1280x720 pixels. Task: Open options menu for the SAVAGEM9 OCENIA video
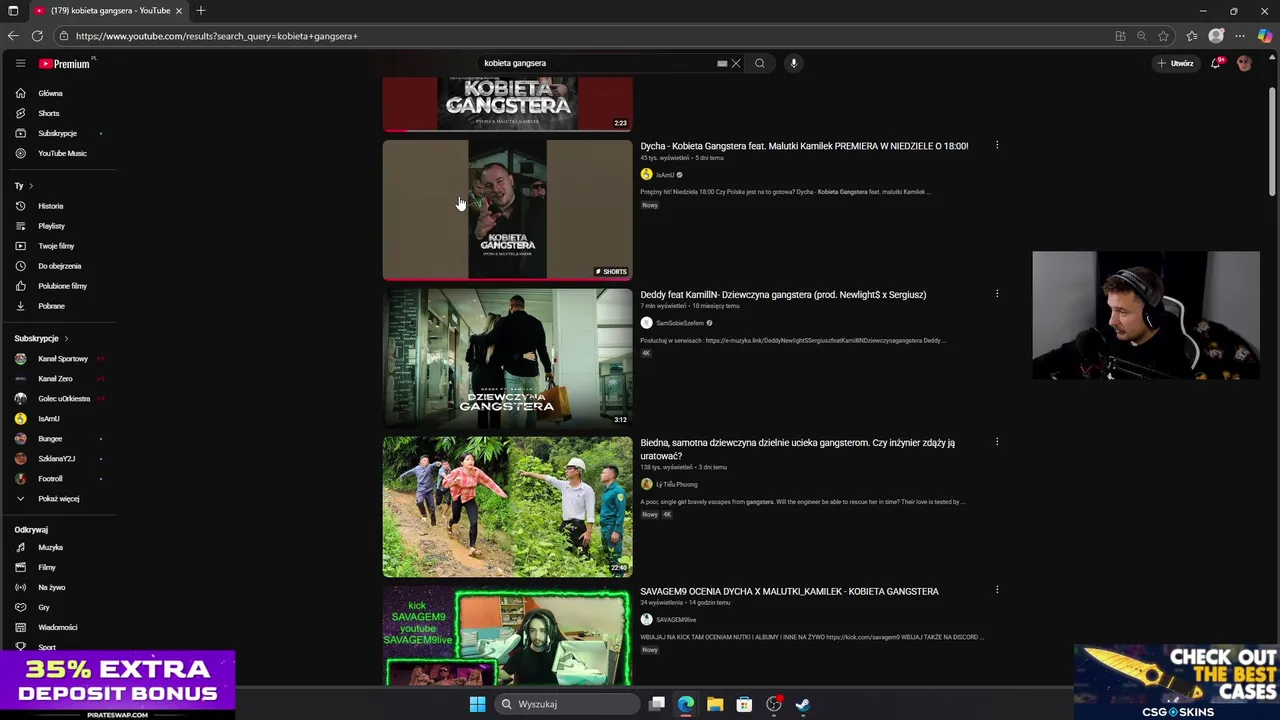(x=997, y=590)
